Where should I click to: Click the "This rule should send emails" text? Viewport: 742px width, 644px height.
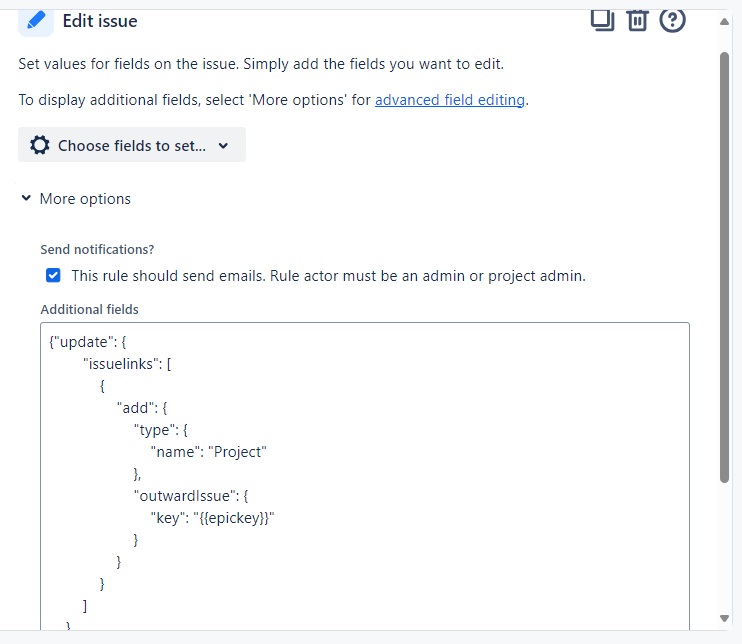328,275
